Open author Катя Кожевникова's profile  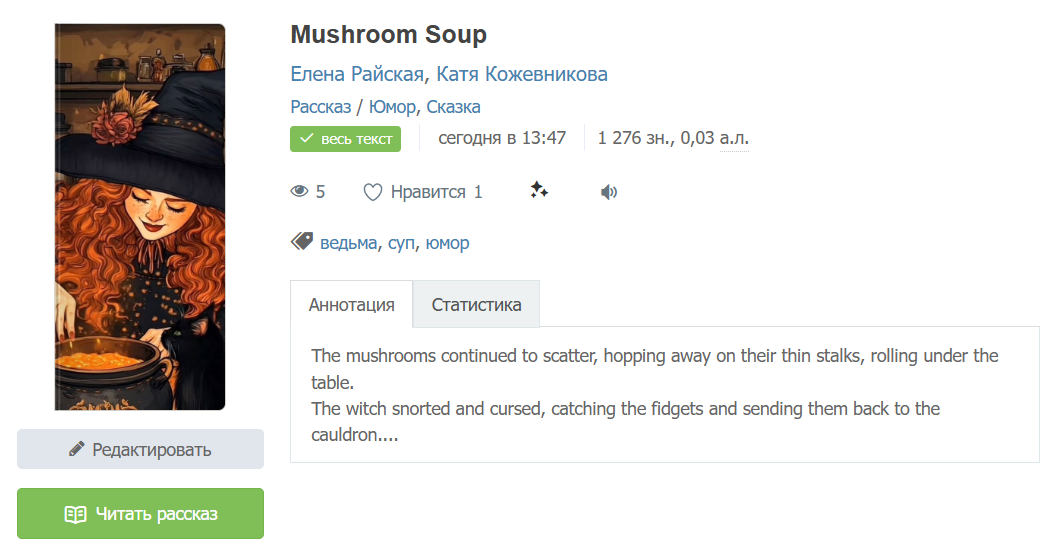point(522,74)
